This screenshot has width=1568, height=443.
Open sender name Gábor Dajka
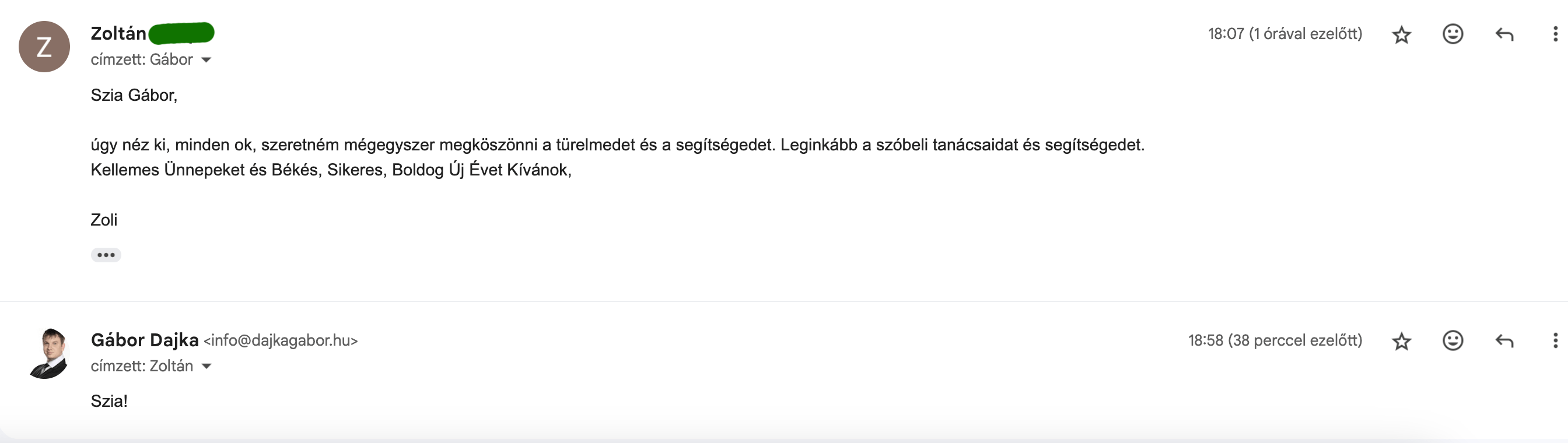(145, 340)
